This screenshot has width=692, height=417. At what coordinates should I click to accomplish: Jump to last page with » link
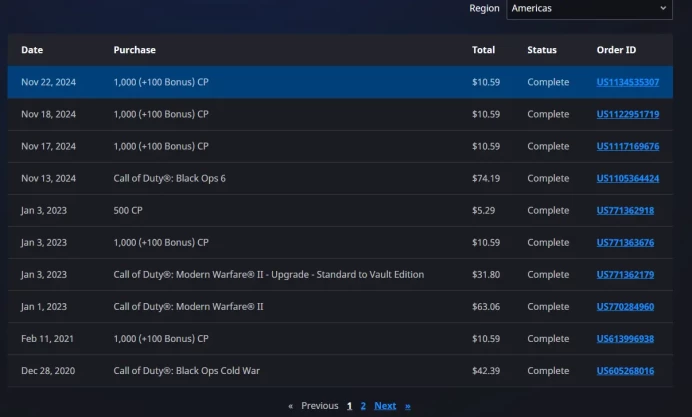coord(407,406)
